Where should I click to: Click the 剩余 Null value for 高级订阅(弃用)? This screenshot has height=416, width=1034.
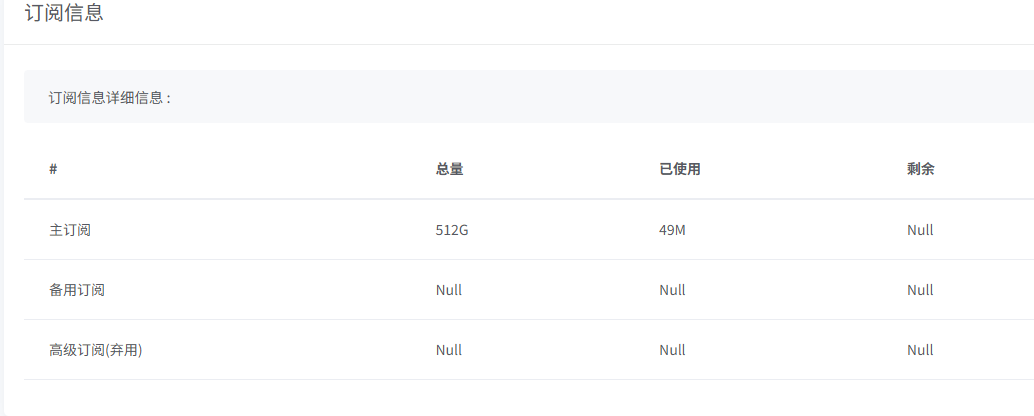[920, 350]
